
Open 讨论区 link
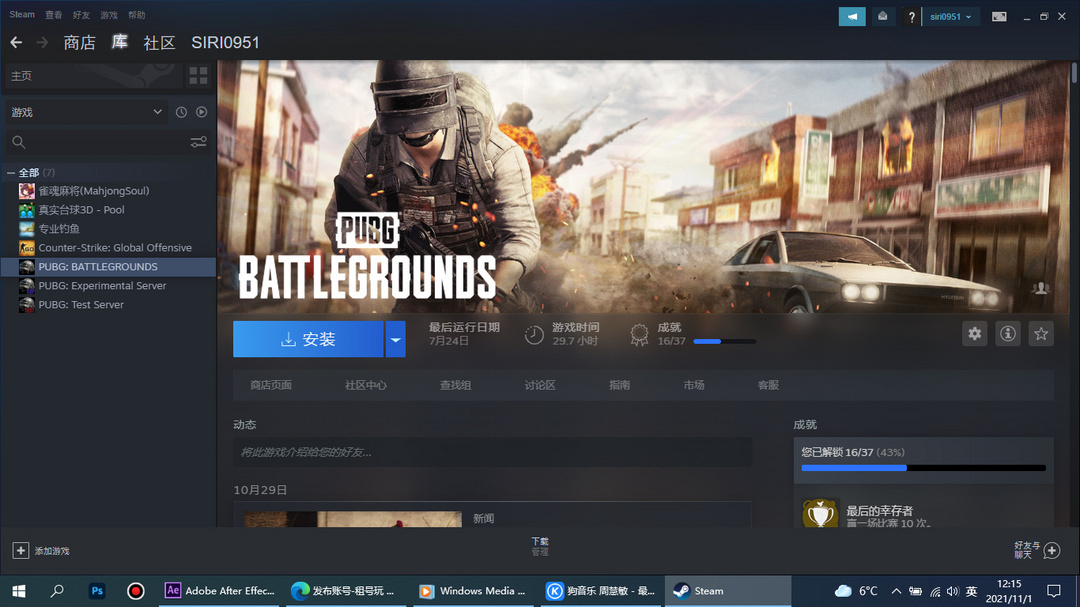point(540,385)
